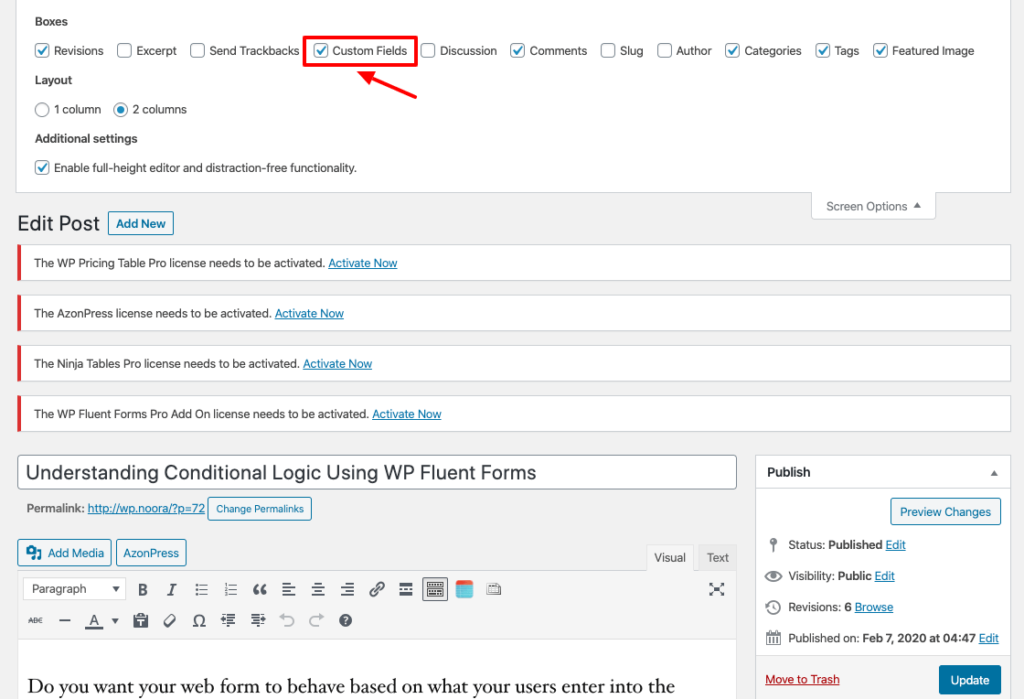Viewport: 1024px width, 699px height.
Task: Click the Update button
Action: click(969, 680)
